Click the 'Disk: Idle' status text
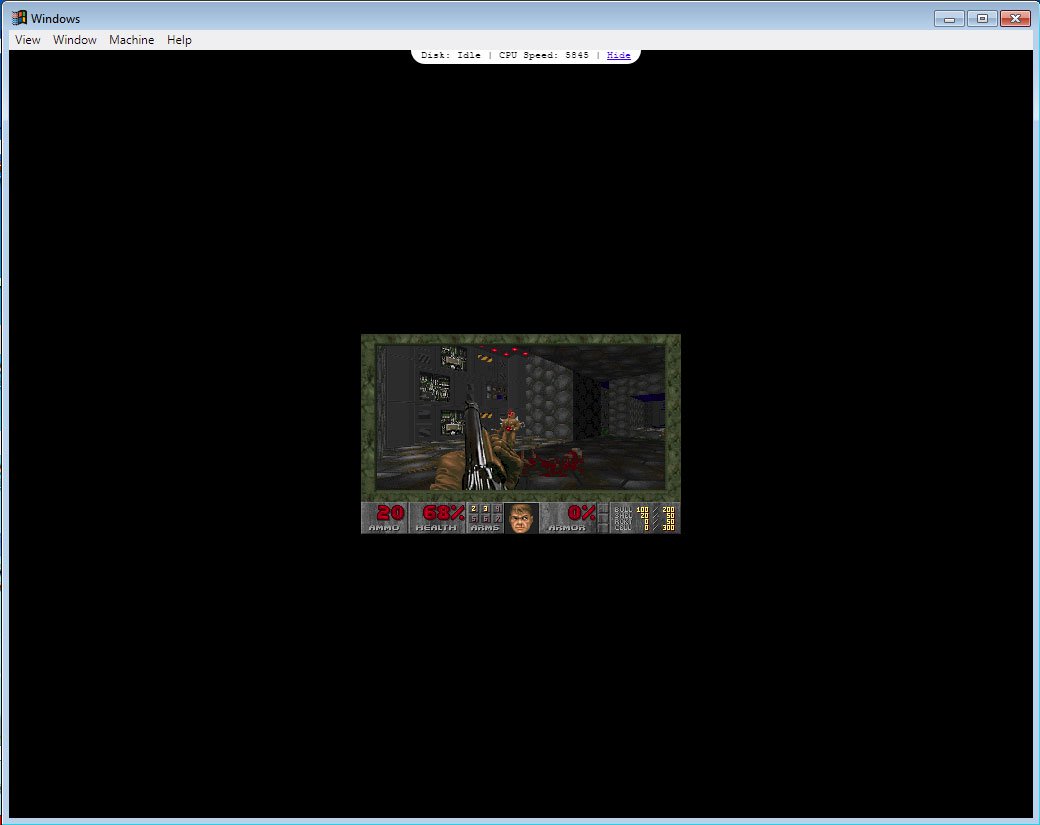The image size is (1040, 825). click(450, 55)
